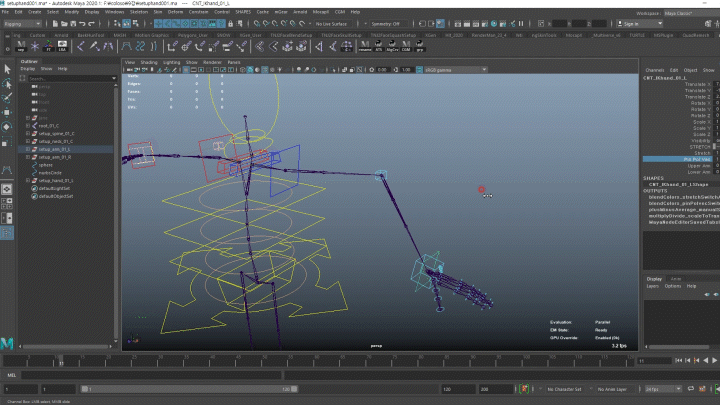Expand setup_hand_01_L in the Outliner
Screen dimensions: 720x405
tap(28, 180)
